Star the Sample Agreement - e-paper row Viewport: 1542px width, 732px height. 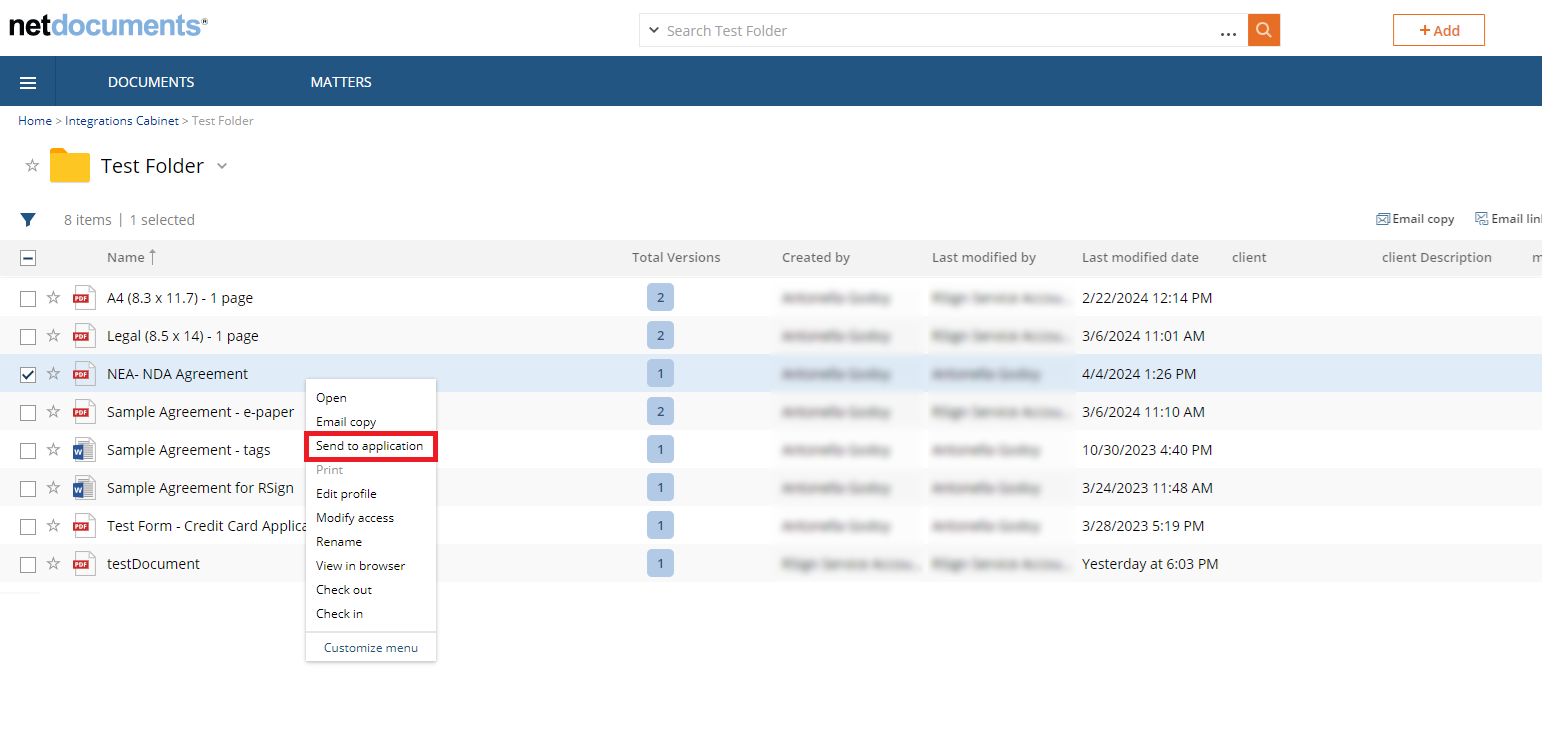(54, 412)
